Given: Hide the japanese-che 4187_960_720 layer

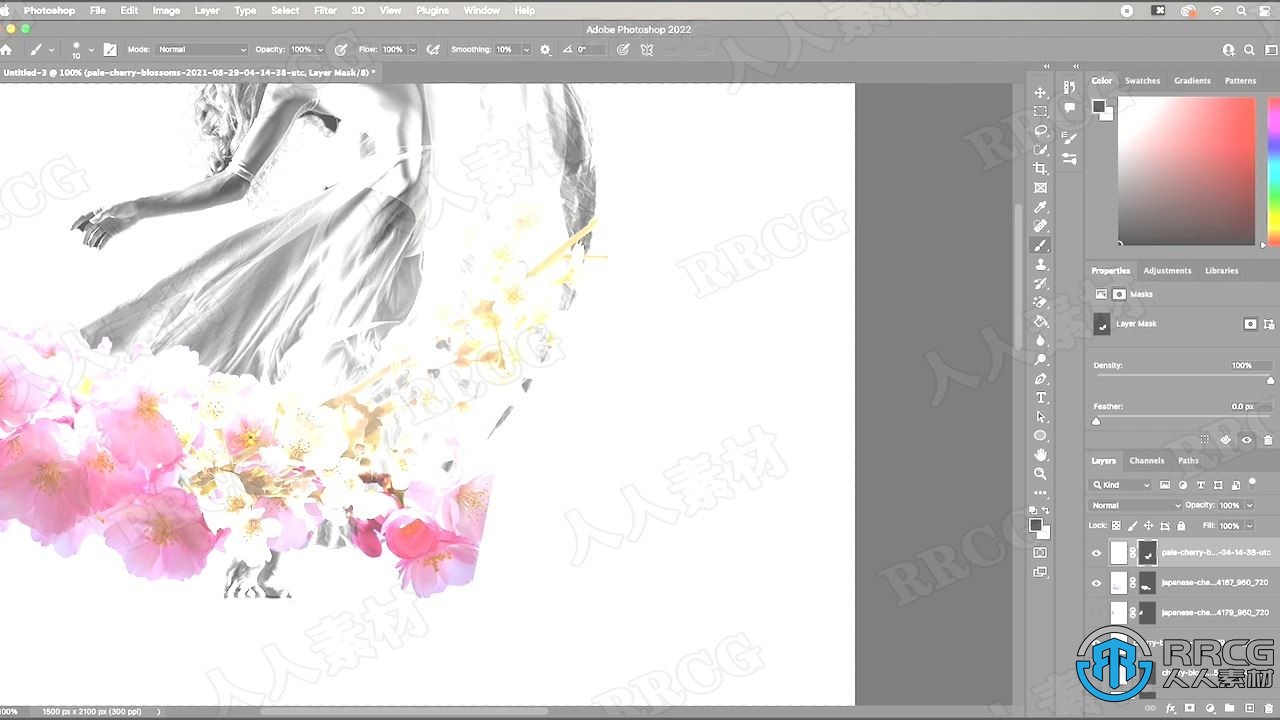Looking at the screenshot, I should coord(1097,583).
